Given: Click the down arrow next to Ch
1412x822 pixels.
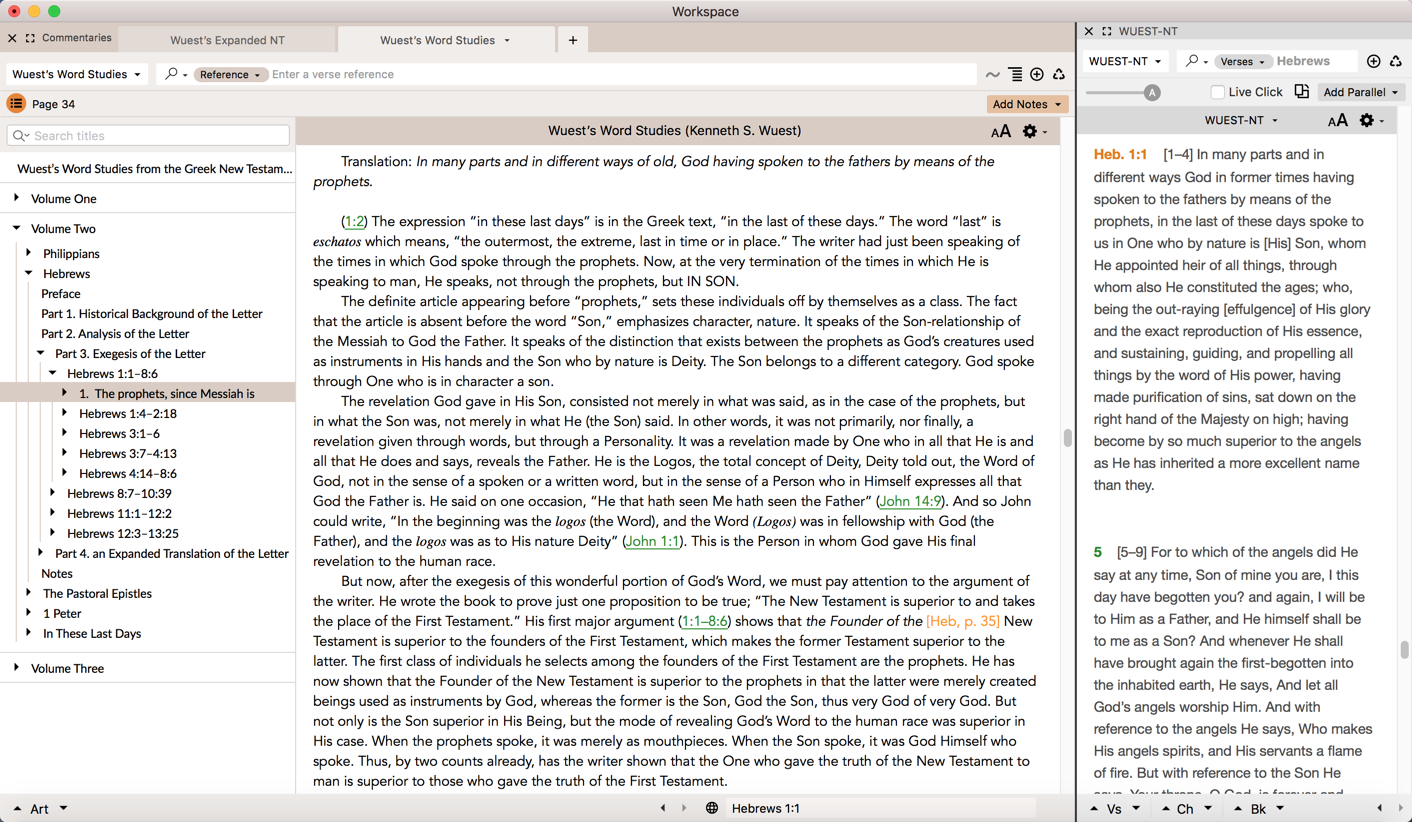Looking at the screenshot, I should [1208, 808].
